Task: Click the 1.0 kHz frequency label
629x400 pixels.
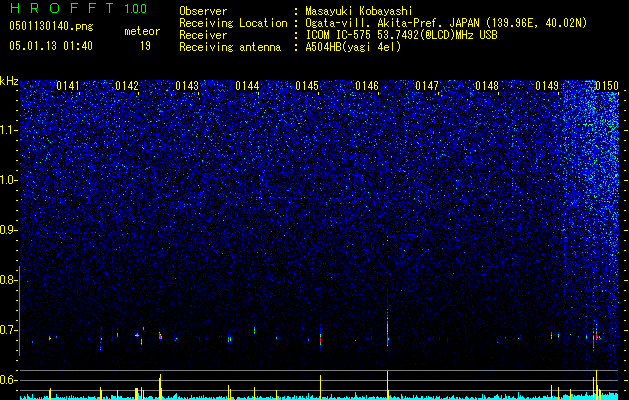Action: click(9, 181)
